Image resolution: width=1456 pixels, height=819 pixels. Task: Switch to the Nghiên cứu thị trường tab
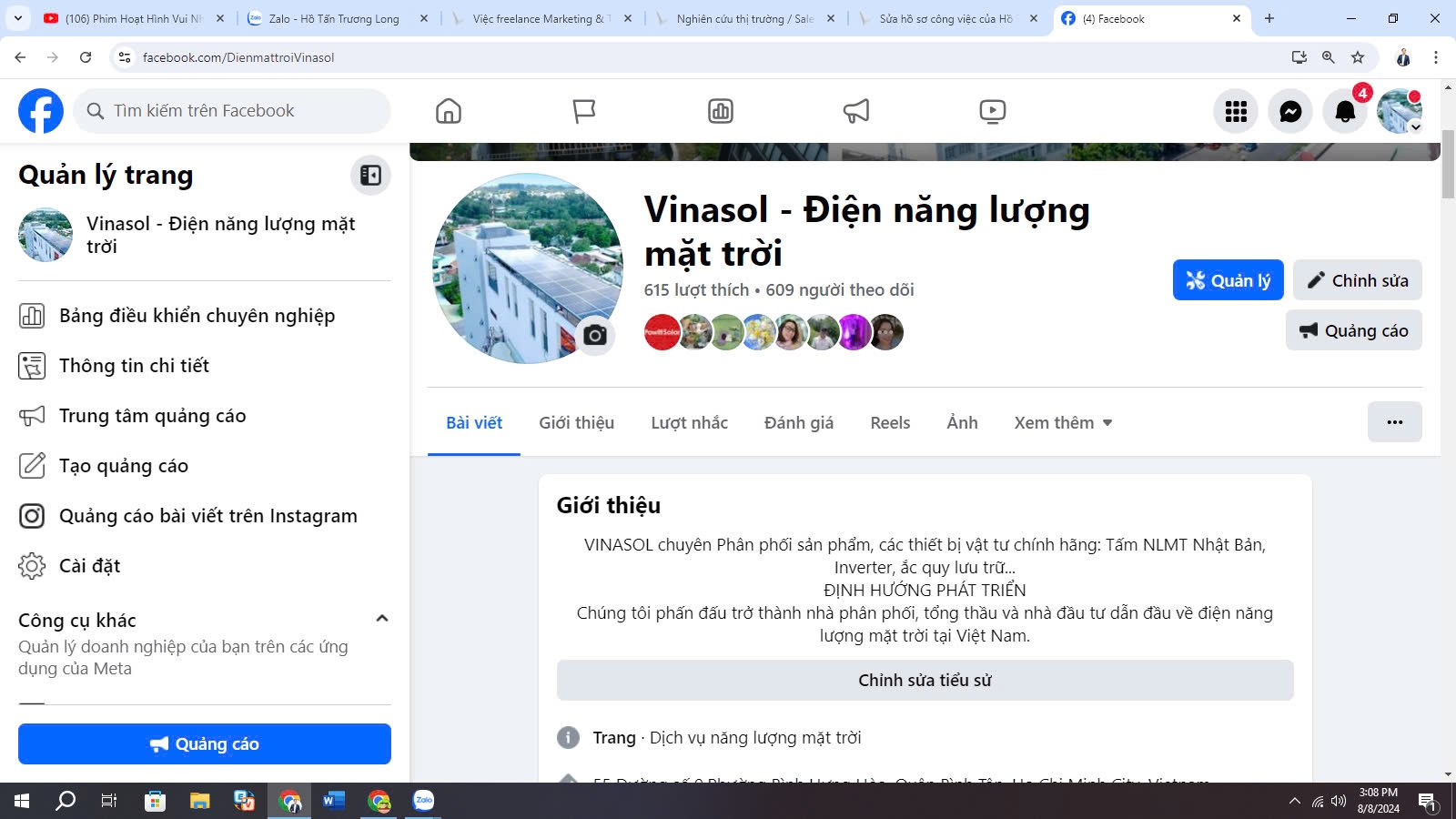(744, 18)
